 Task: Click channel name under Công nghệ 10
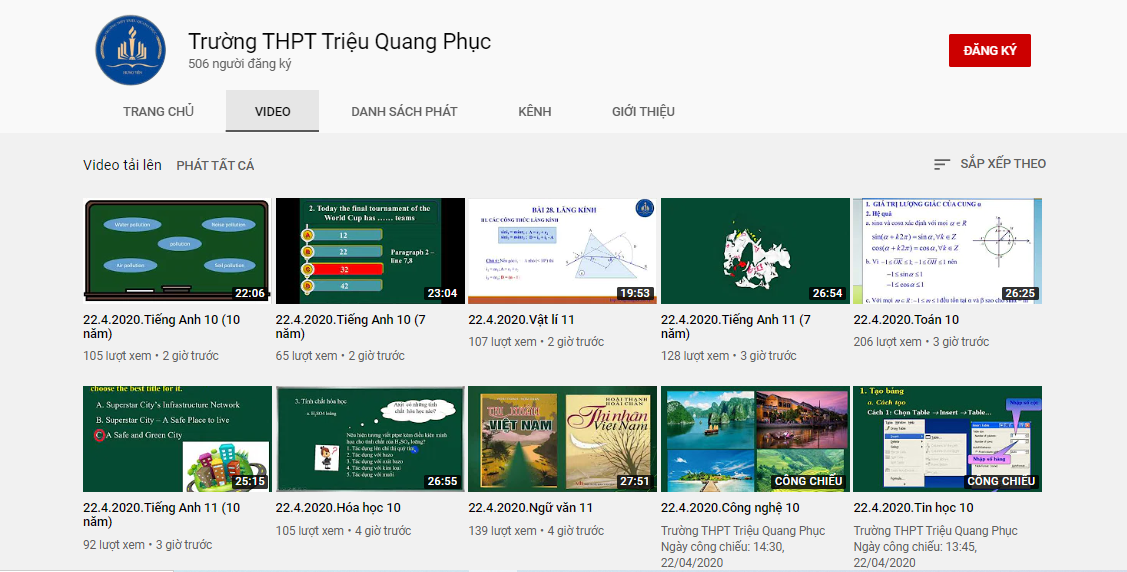(x=743, y=531)
